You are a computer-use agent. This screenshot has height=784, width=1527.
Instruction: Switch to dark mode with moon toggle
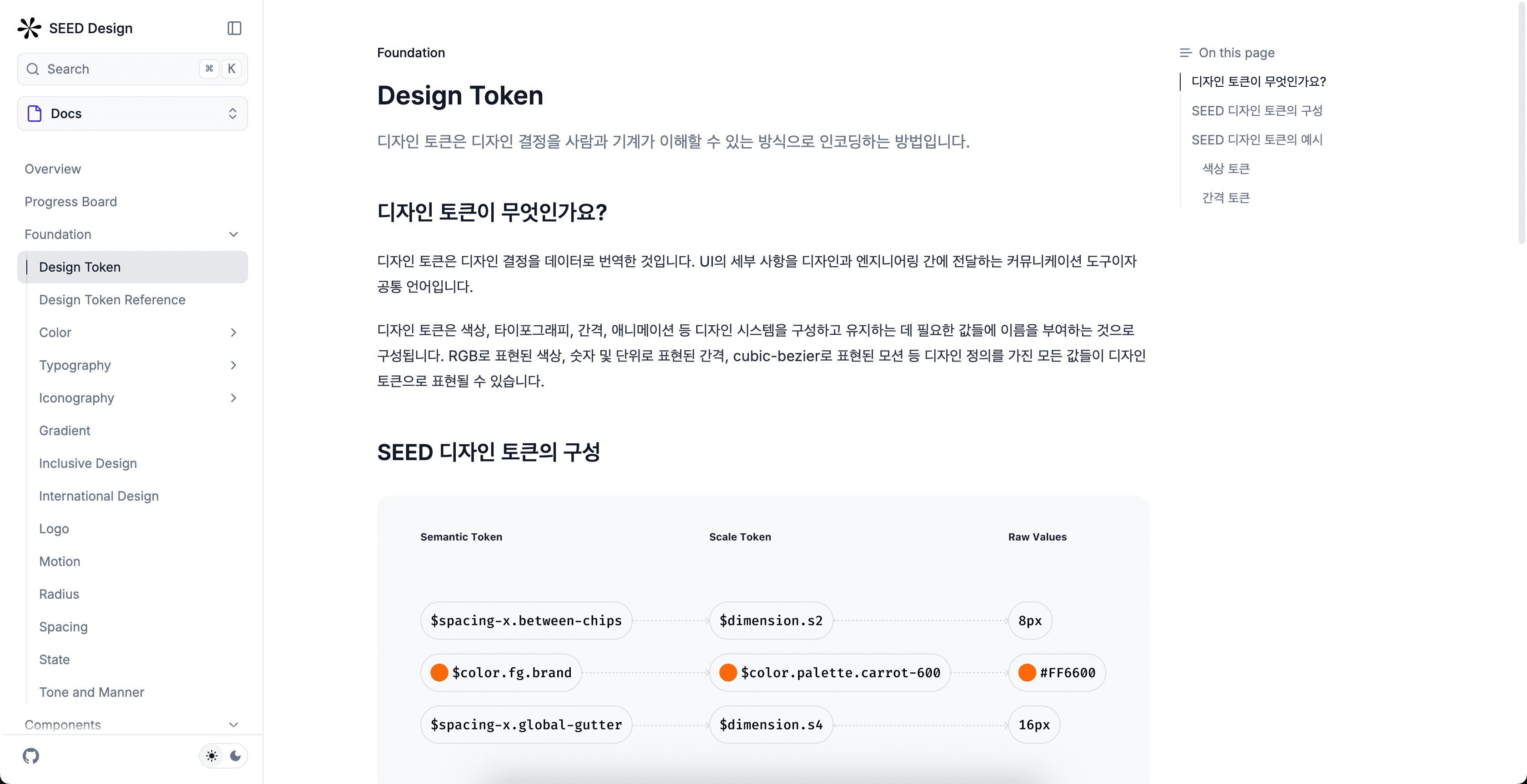coord(236,755)
